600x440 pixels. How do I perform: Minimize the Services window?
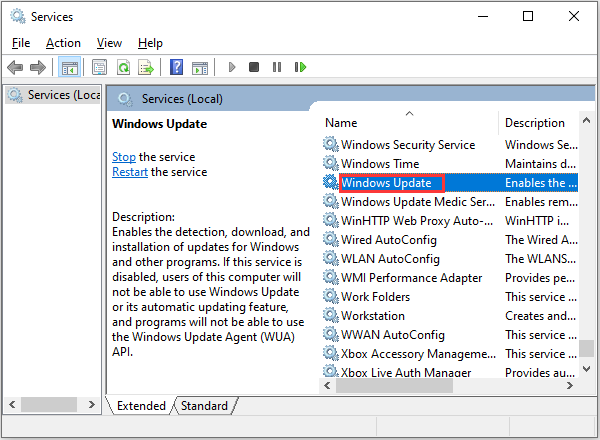483,16
